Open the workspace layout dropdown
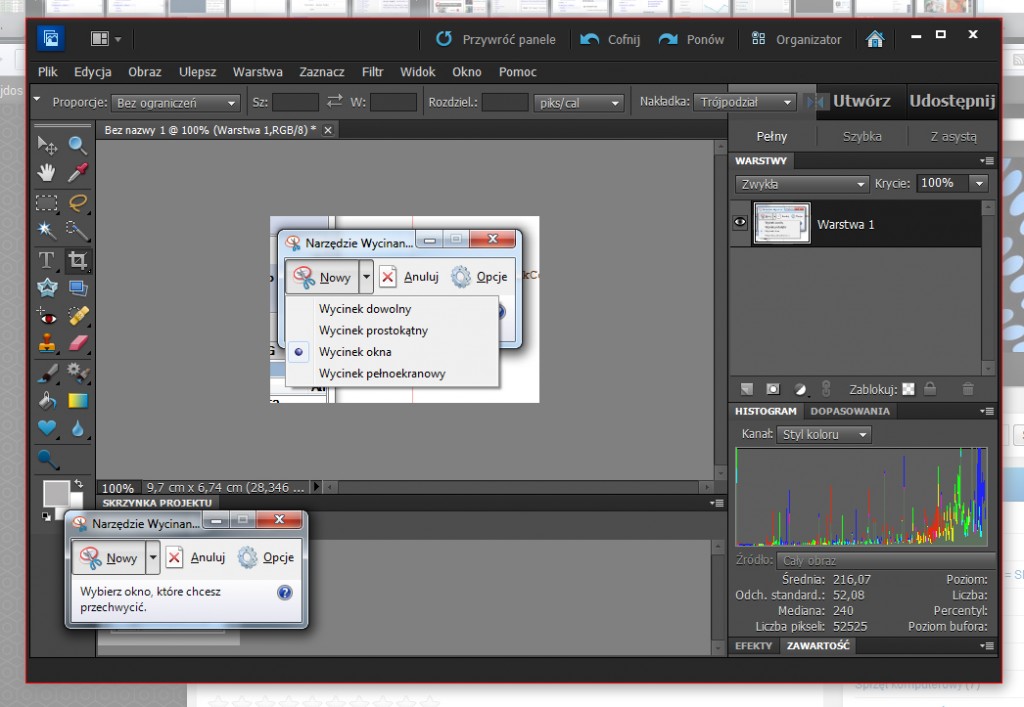This screenshot has height=707, width=1024. [x=105, y=39]
